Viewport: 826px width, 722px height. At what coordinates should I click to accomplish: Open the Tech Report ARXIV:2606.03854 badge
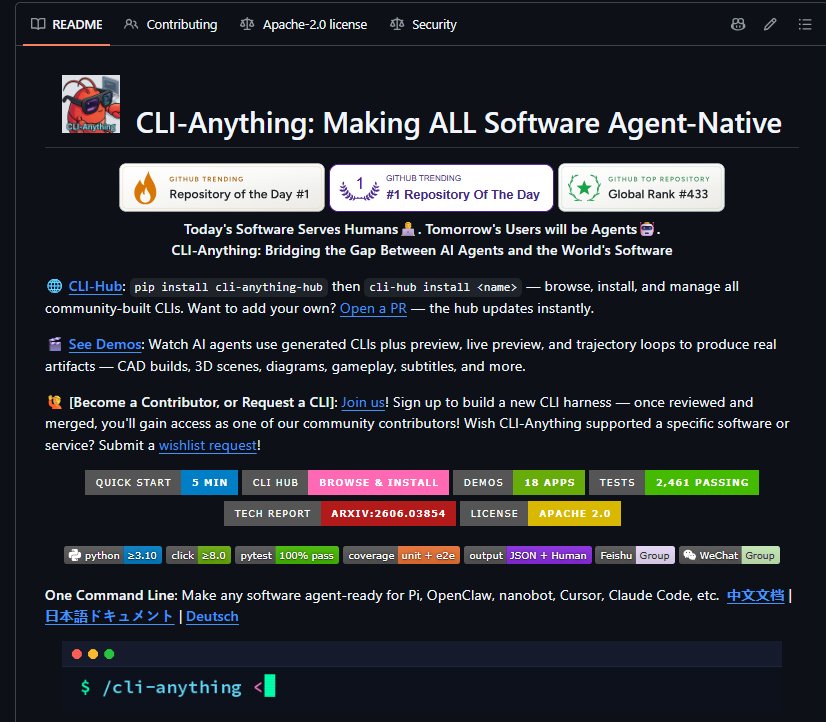pyautogui.click(x=340, y=513)
